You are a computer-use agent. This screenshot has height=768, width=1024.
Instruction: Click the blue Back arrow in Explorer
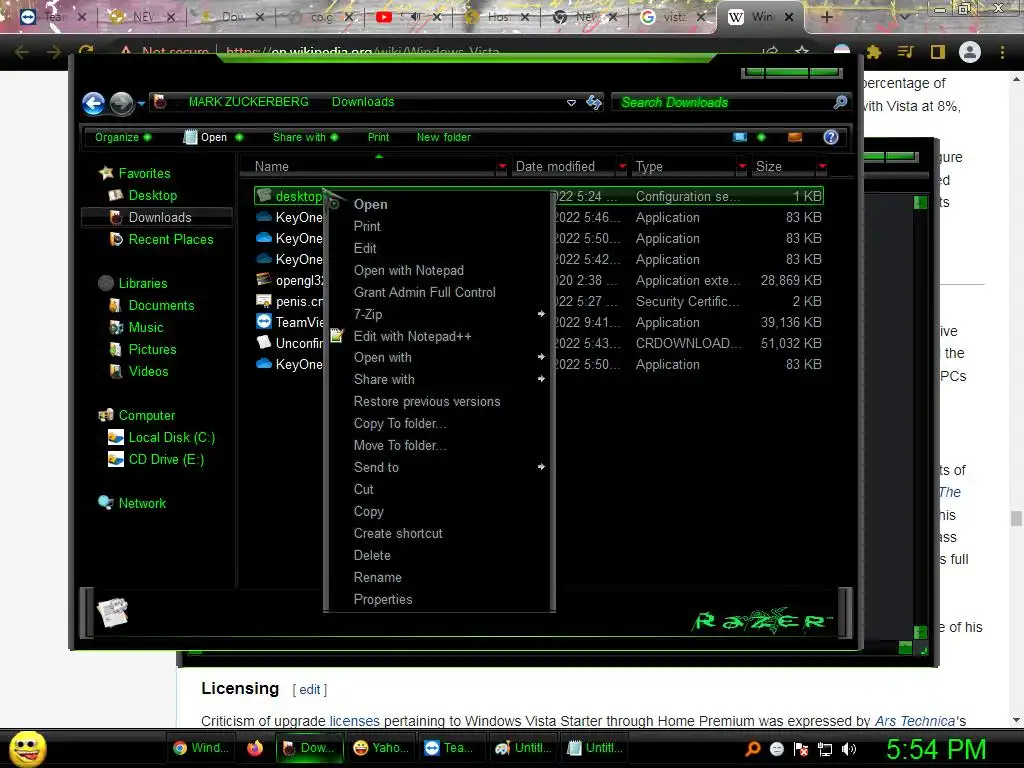coord(93,103)
